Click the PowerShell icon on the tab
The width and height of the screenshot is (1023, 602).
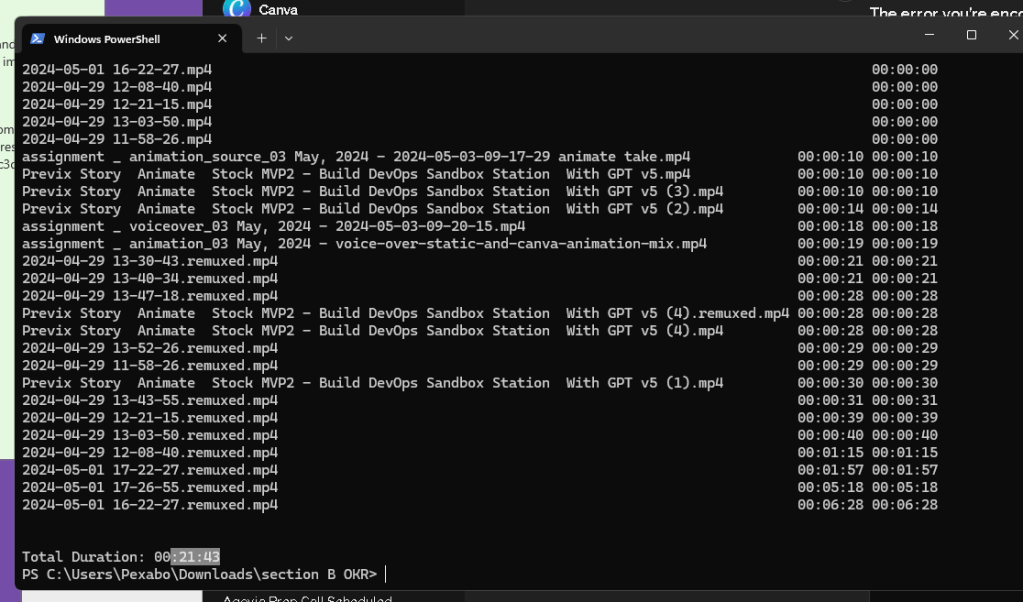37,38
